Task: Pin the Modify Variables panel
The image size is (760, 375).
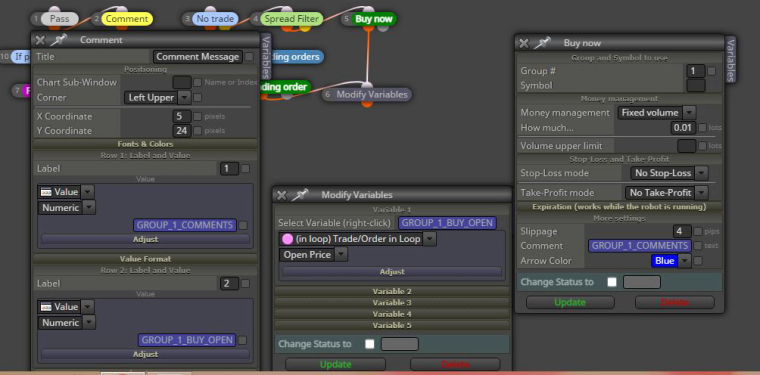Action: click(300, 195)
